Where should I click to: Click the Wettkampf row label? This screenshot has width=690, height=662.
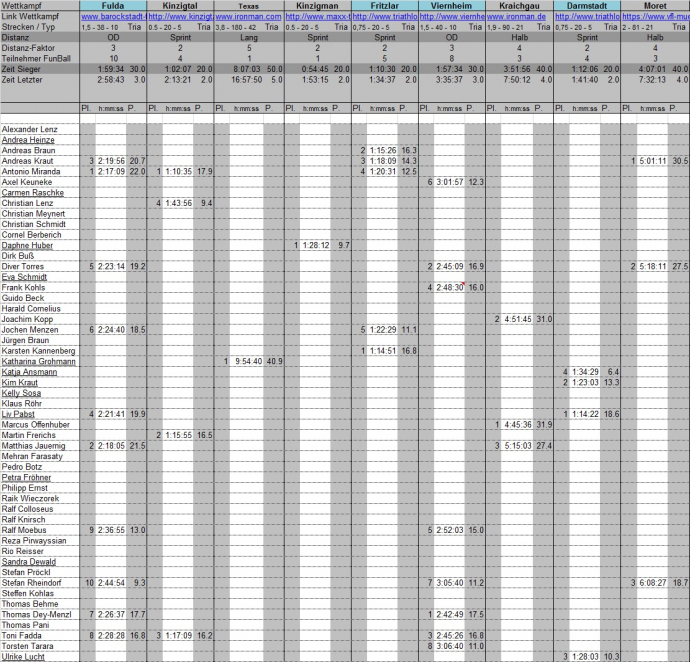(x=22, y=6)
